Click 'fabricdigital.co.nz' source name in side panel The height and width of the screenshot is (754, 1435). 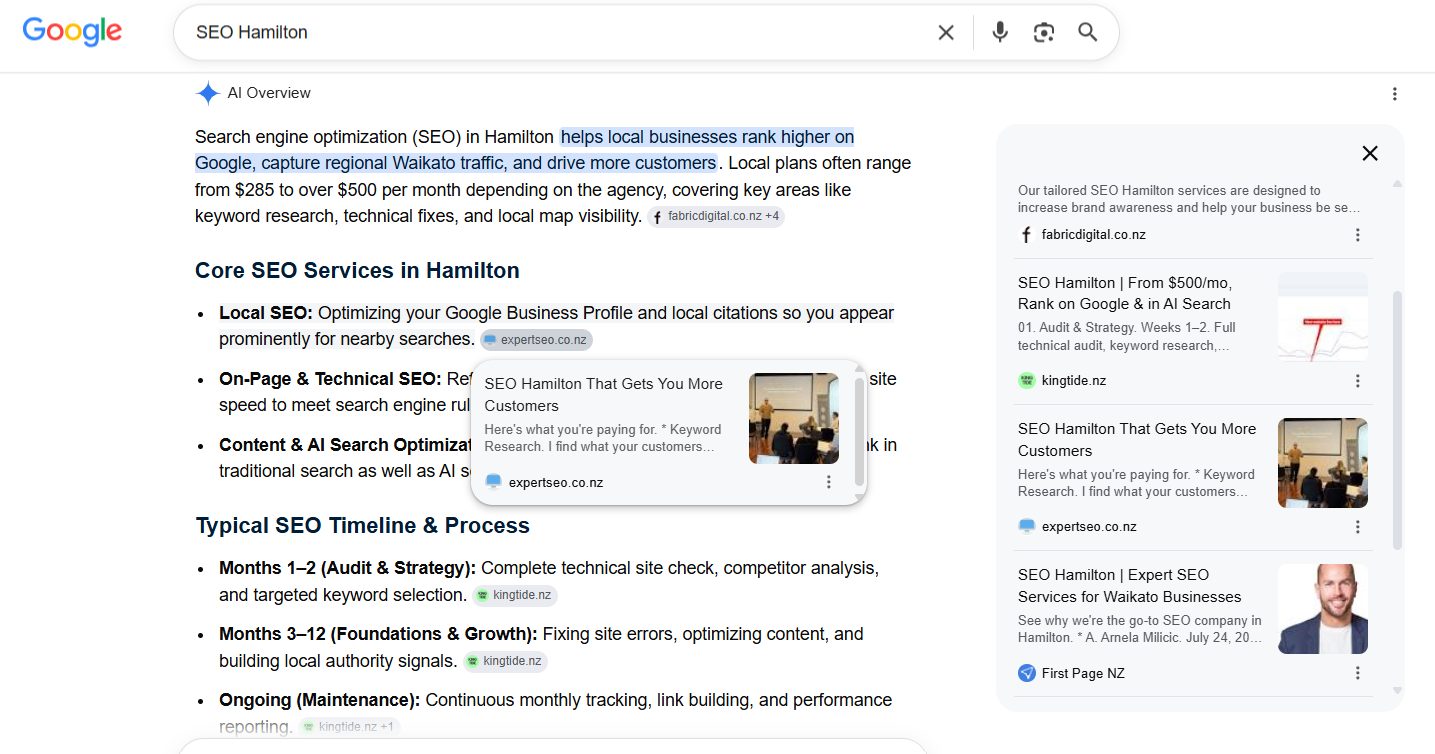1094,235
